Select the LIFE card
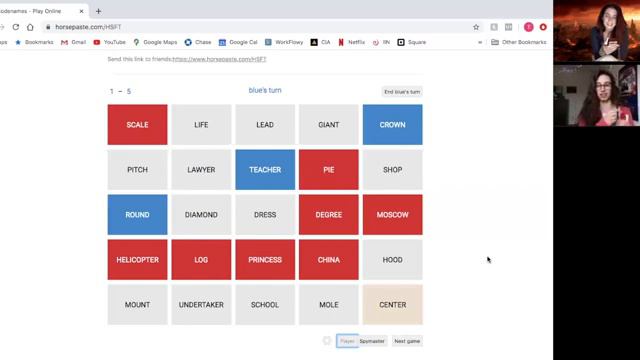This screenshot has height=360, width=640. click(201, 124)
